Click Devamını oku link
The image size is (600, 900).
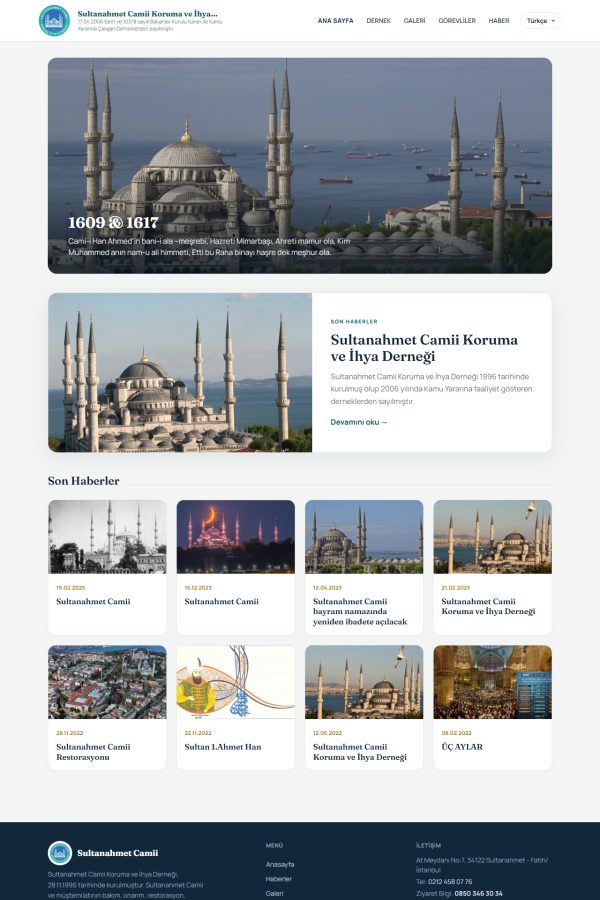[x=359, y=422]
